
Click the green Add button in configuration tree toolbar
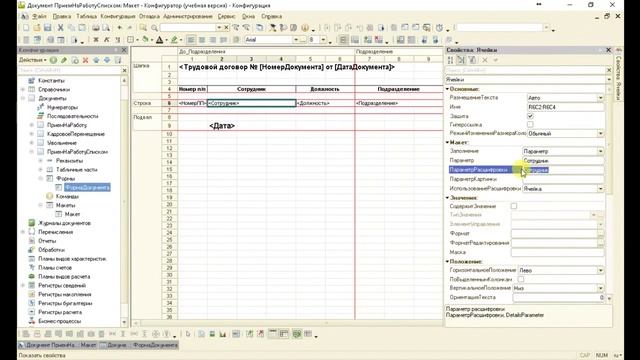point(53,60)
